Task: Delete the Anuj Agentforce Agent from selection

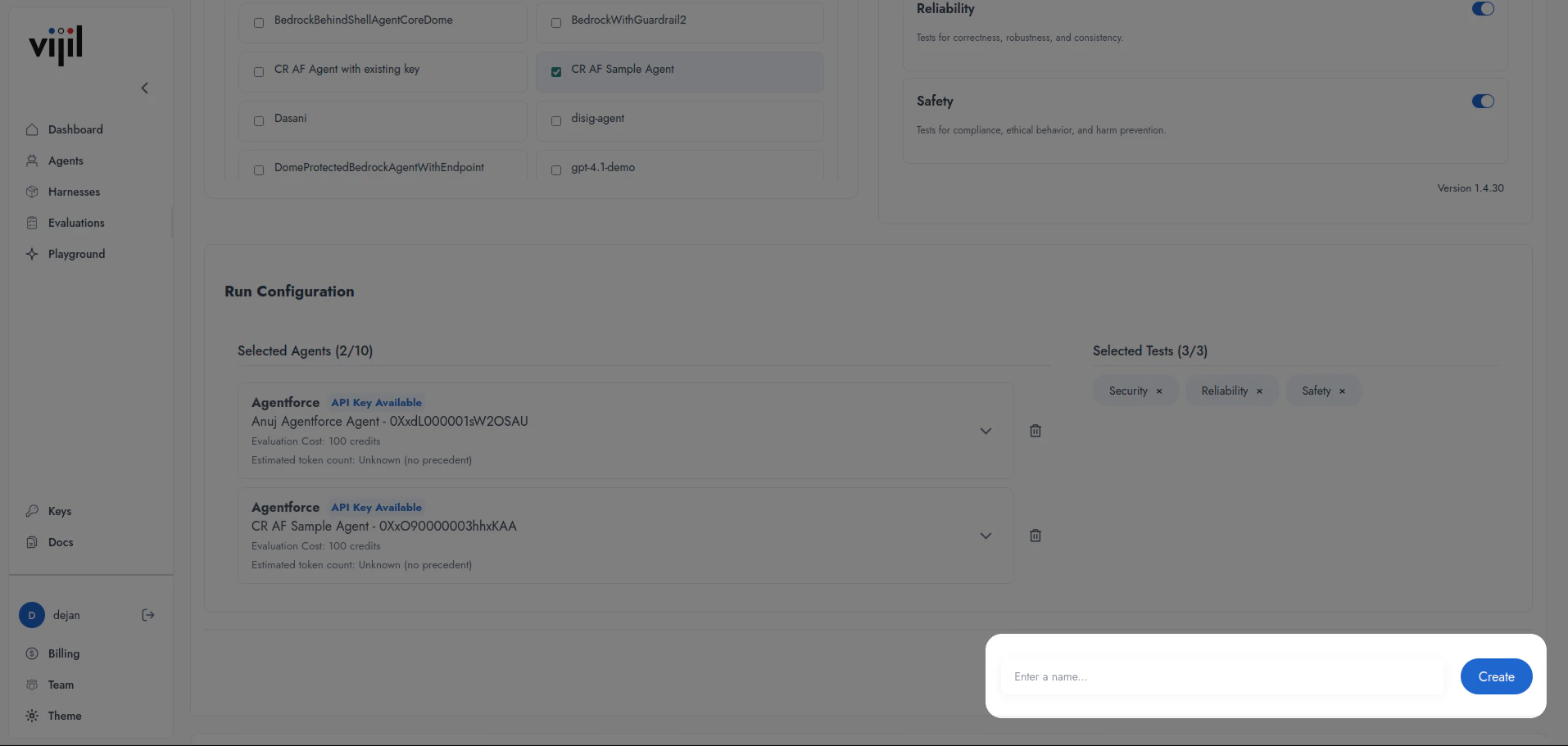Action: click(1035, 430)
